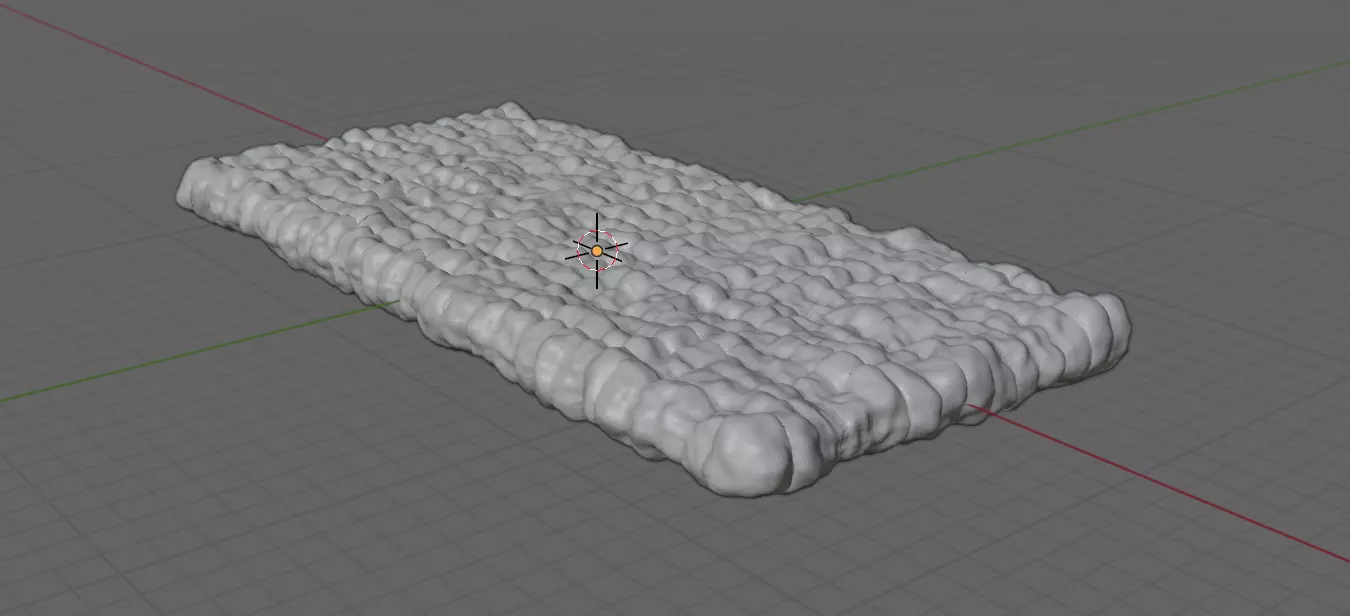Viewport: 1350px width, 616px height.
Task: Click the orange origin dot on the mesh
Action: 597,251
